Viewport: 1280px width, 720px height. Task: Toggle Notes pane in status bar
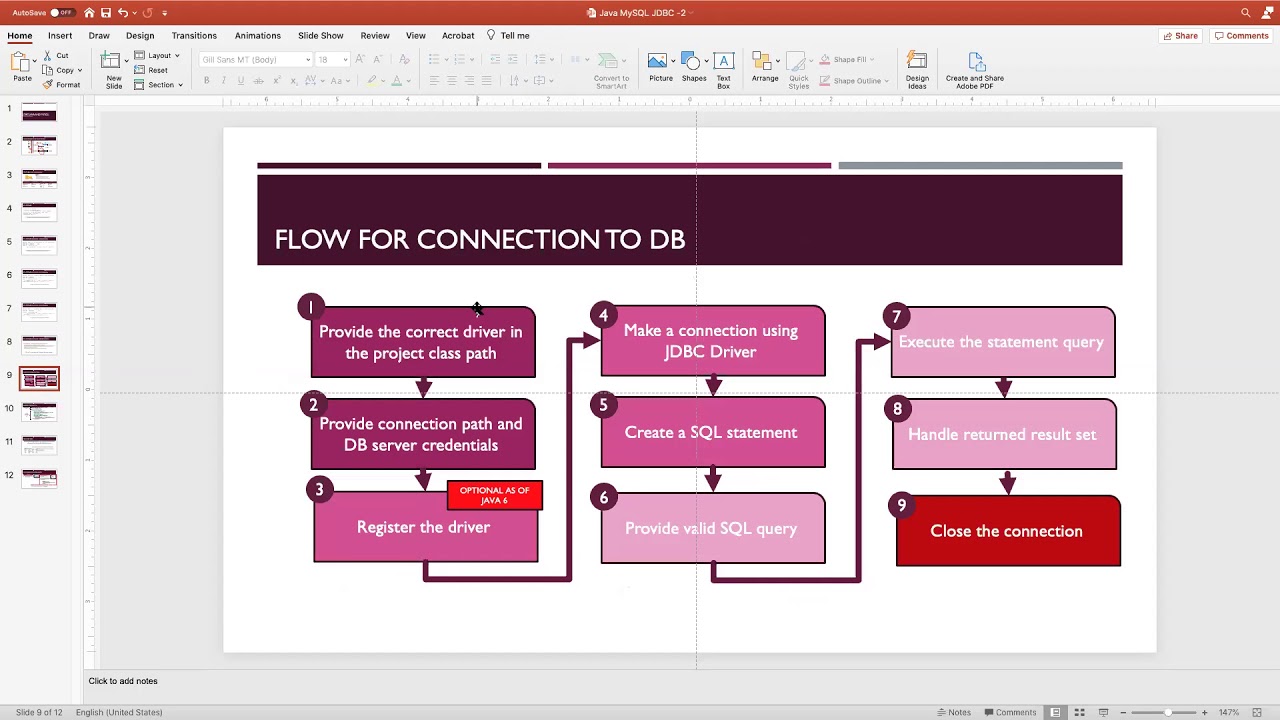pos(954,712)
